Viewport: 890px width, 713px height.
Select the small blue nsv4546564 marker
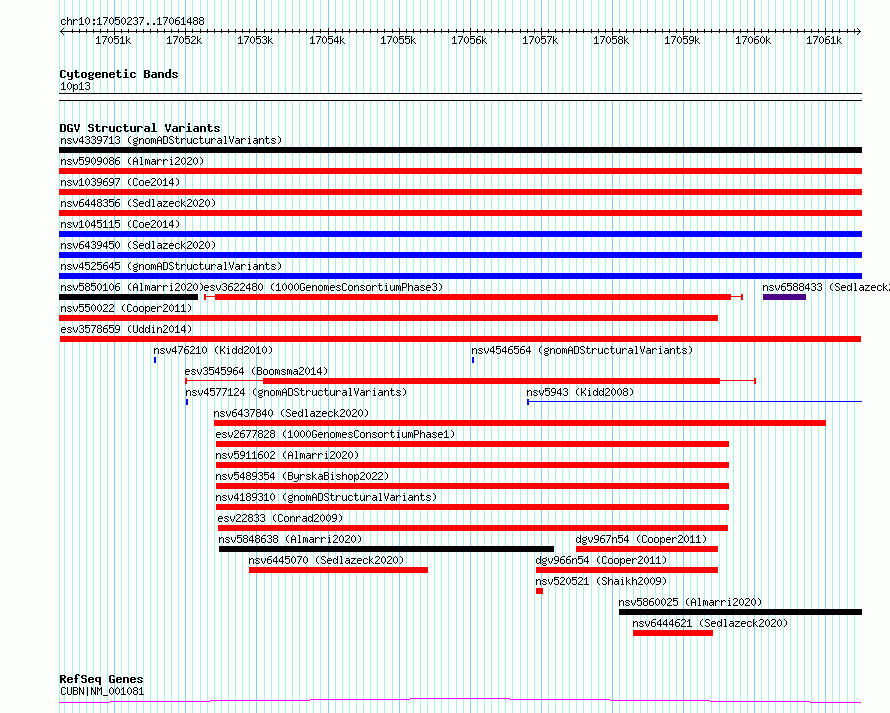pos(473,360)
